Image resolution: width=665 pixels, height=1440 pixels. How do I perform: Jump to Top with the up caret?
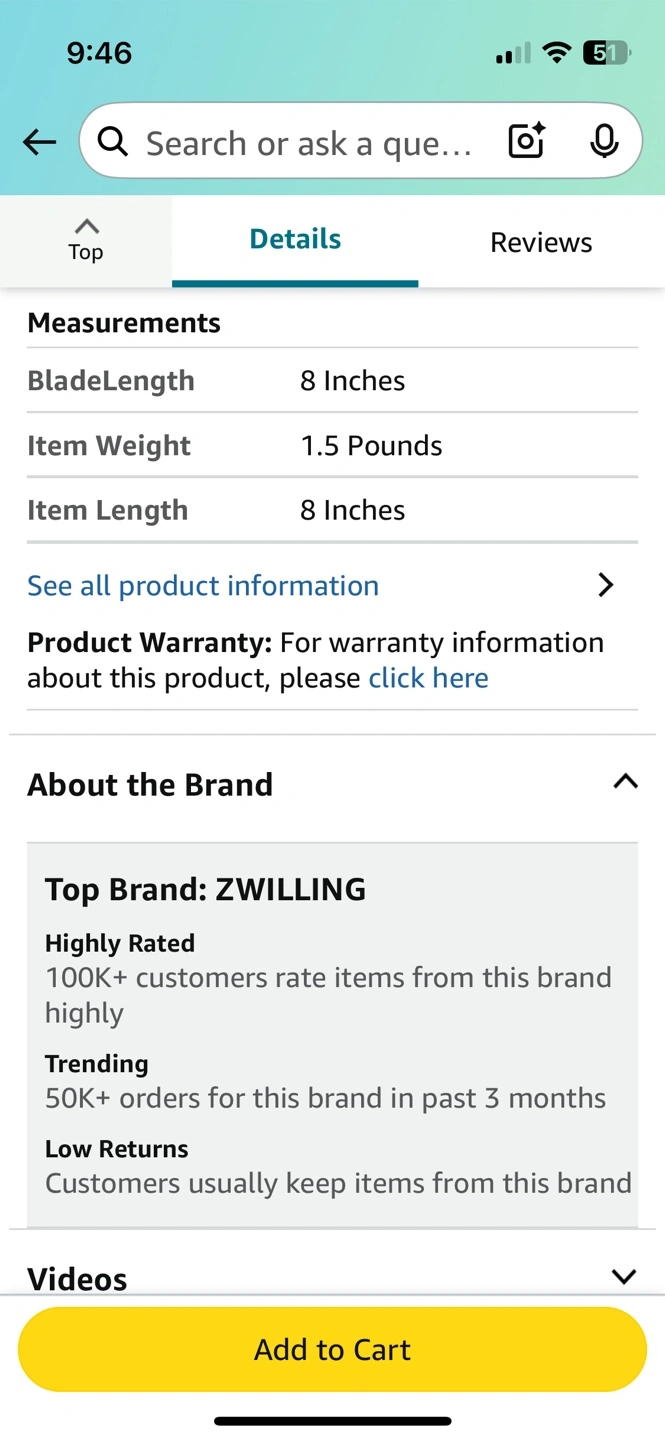(86, 240)
